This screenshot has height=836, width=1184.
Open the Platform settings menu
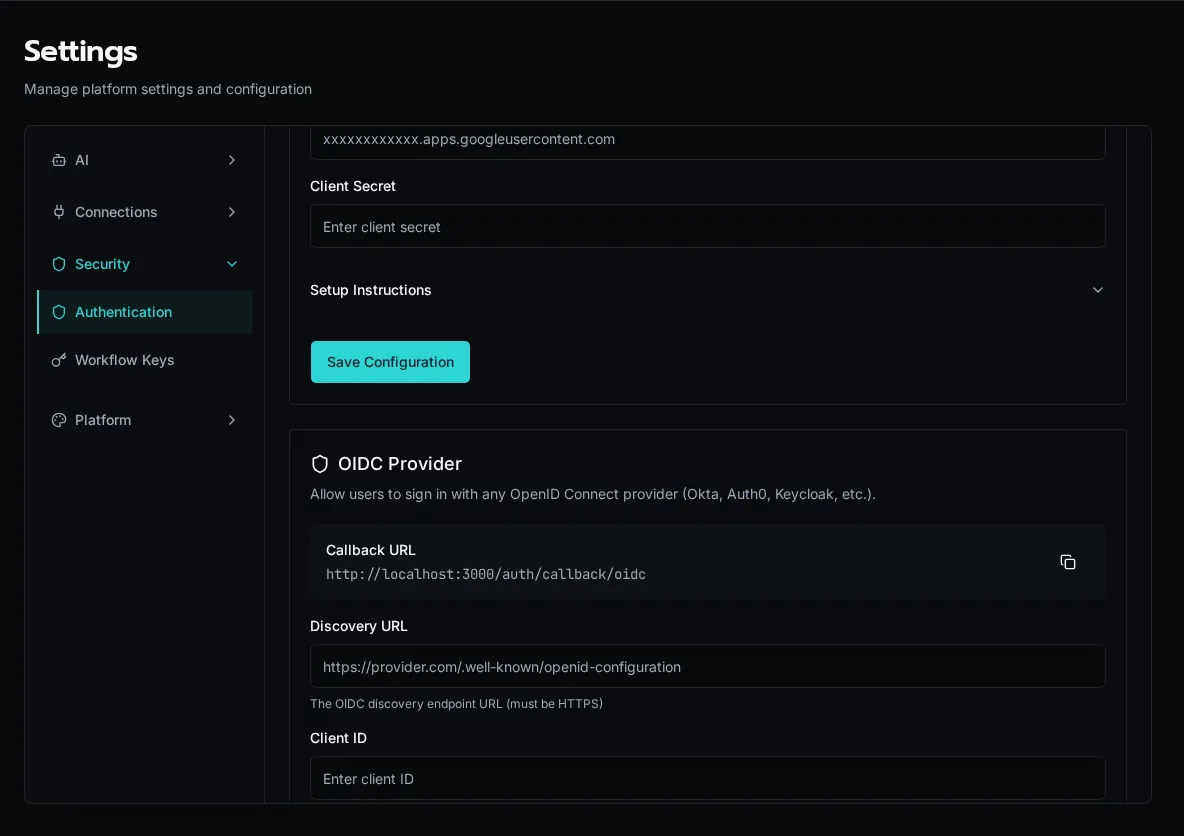(144, 420)
